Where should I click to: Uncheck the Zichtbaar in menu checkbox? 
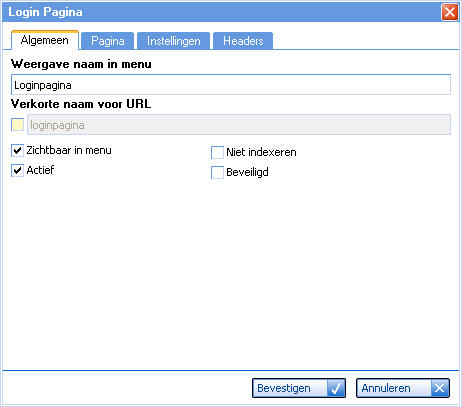[x=17, y=151]
